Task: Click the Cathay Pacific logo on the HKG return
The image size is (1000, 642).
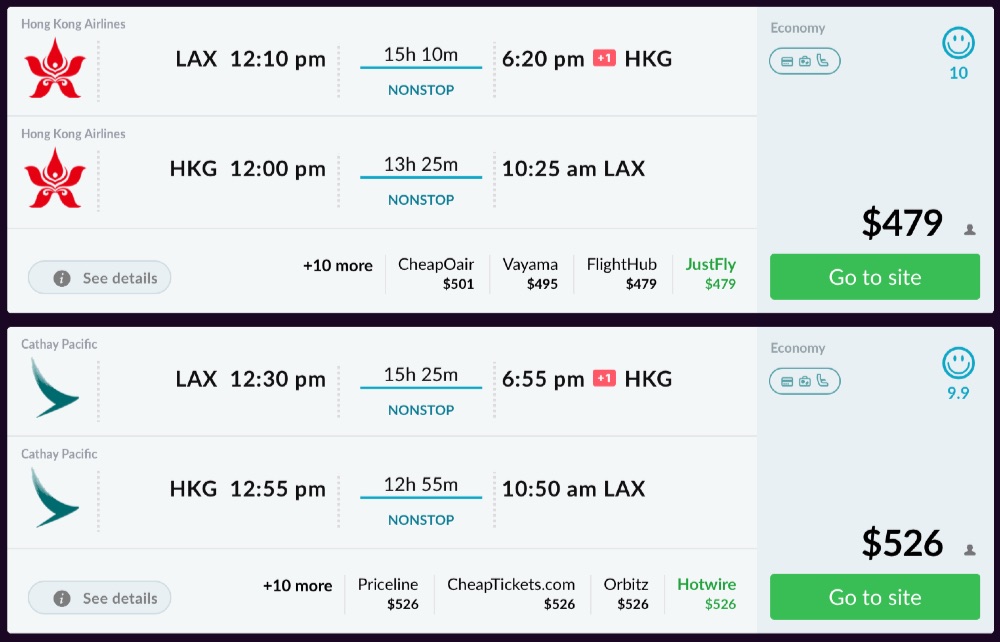Action: click(54, 497)
